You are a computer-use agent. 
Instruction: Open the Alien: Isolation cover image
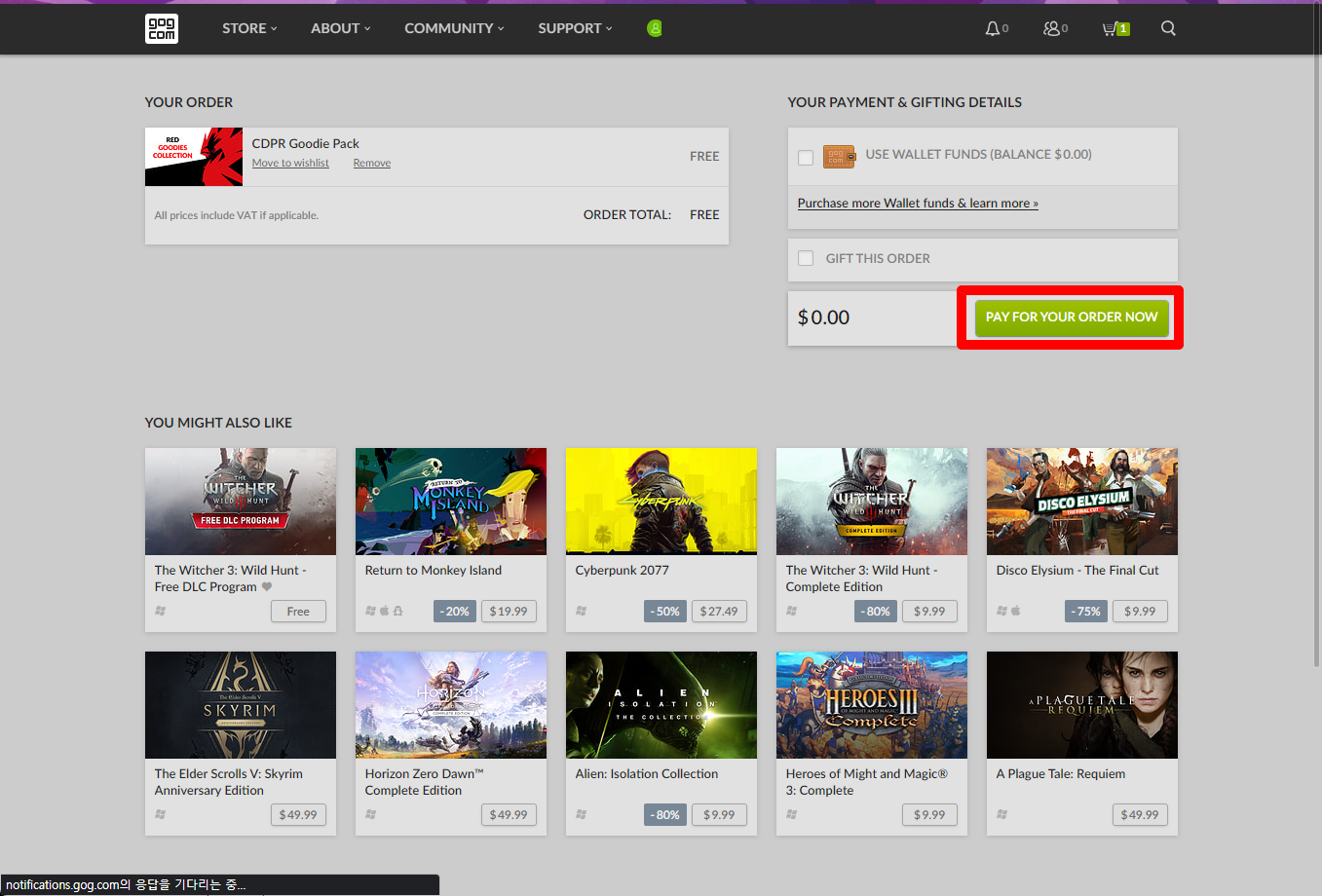coord(661,705)
